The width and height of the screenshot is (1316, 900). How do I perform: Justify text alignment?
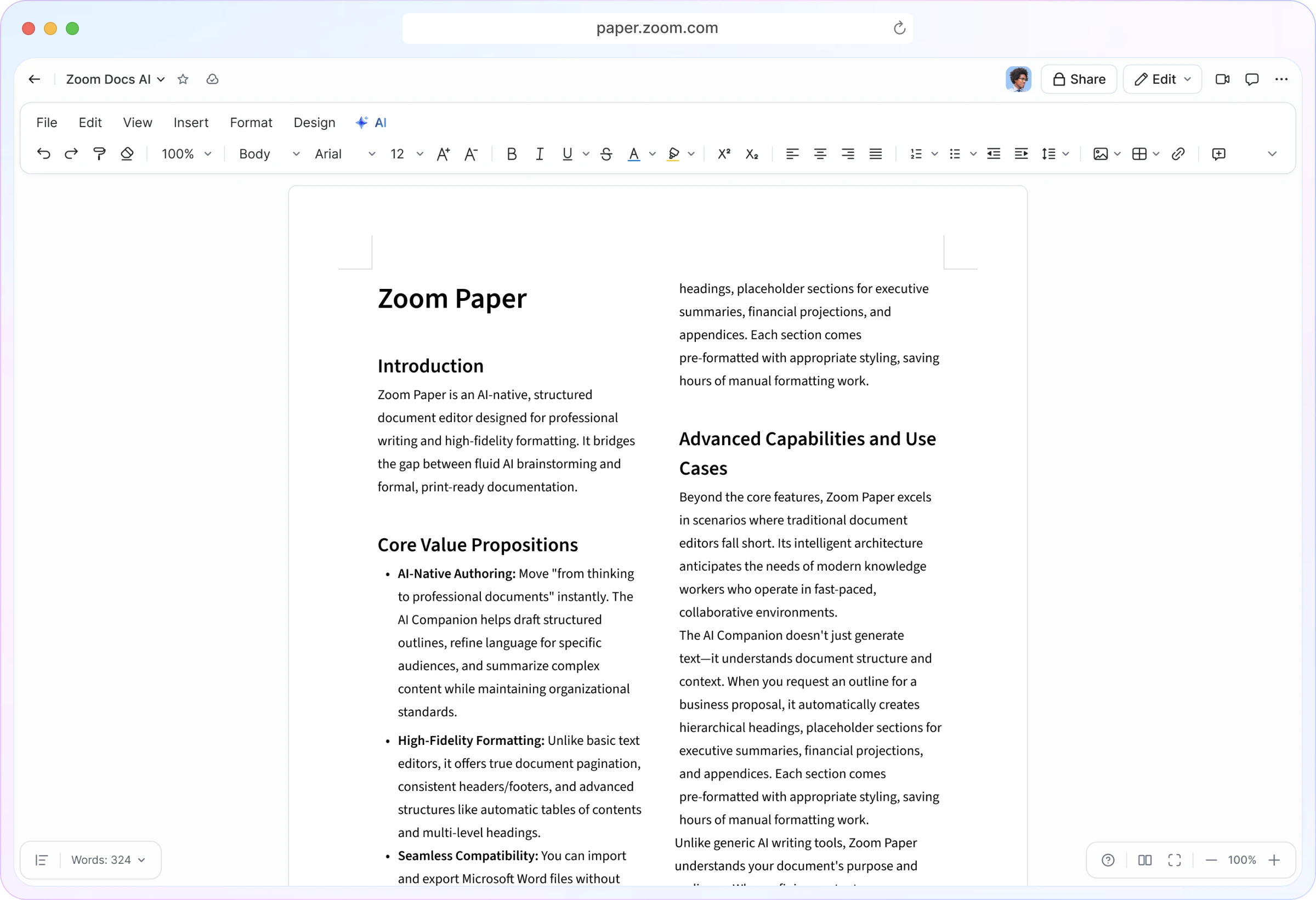(876, 154)
